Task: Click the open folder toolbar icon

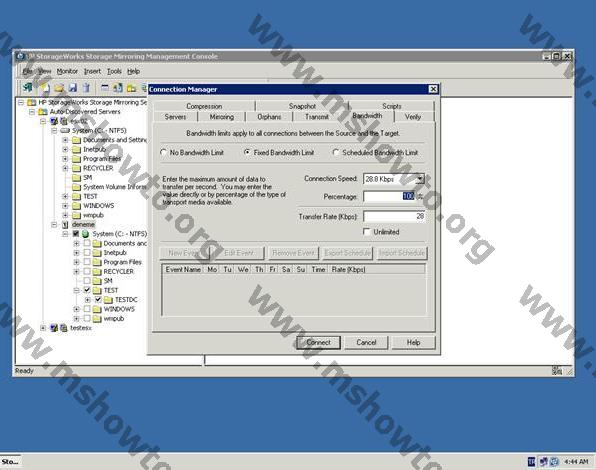Action: [59, 88]
